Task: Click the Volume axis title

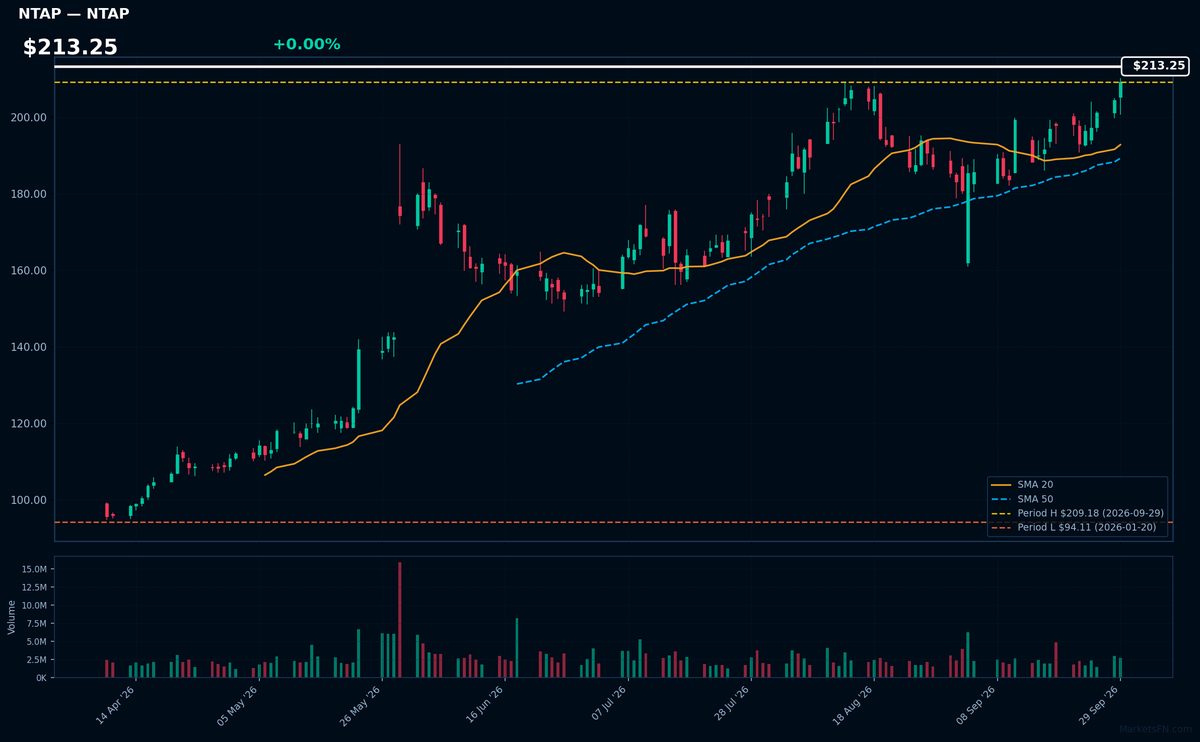Action: pyautogui.click(x=12, y=617)
